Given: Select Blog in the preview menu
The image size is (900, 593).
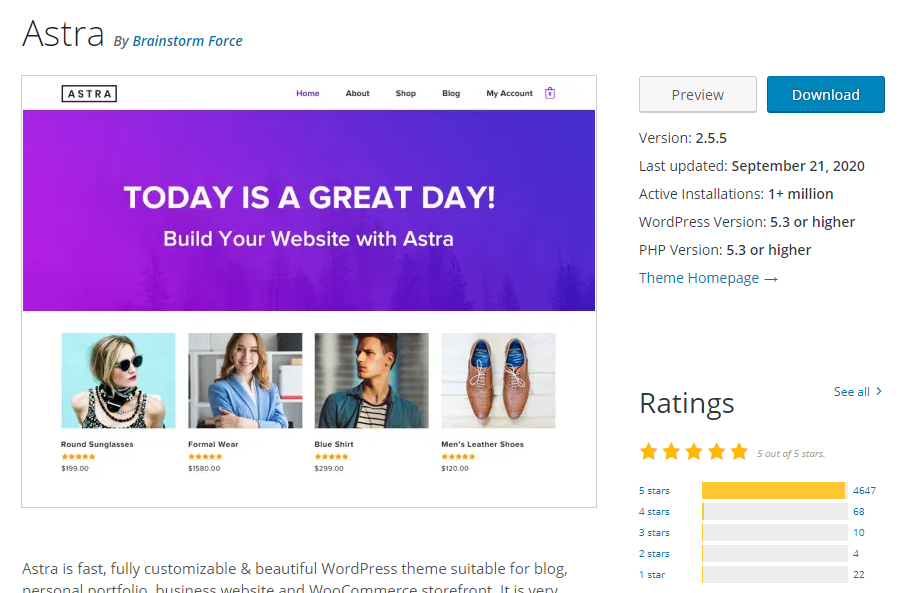Looking at the screenshot, I should [451, 93].
